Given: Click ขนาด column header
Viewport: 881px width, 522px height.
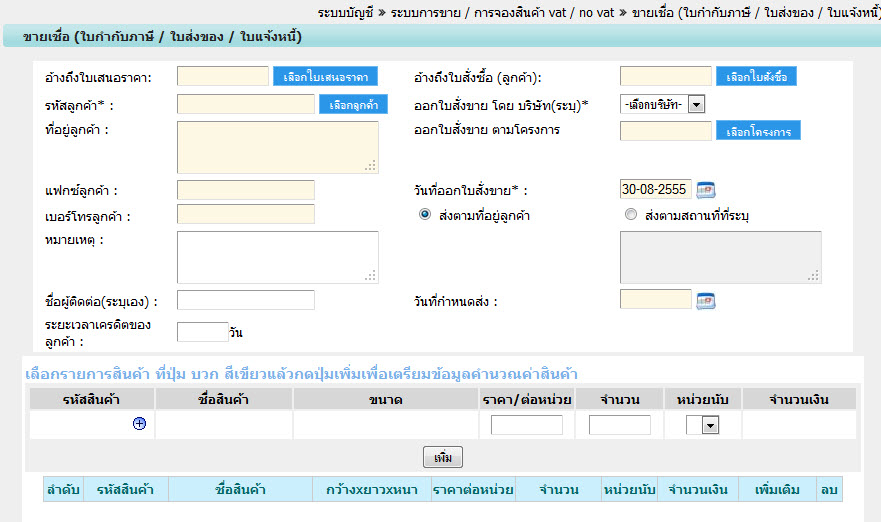Looking at the screenshot, I should (x=385, y=400).
